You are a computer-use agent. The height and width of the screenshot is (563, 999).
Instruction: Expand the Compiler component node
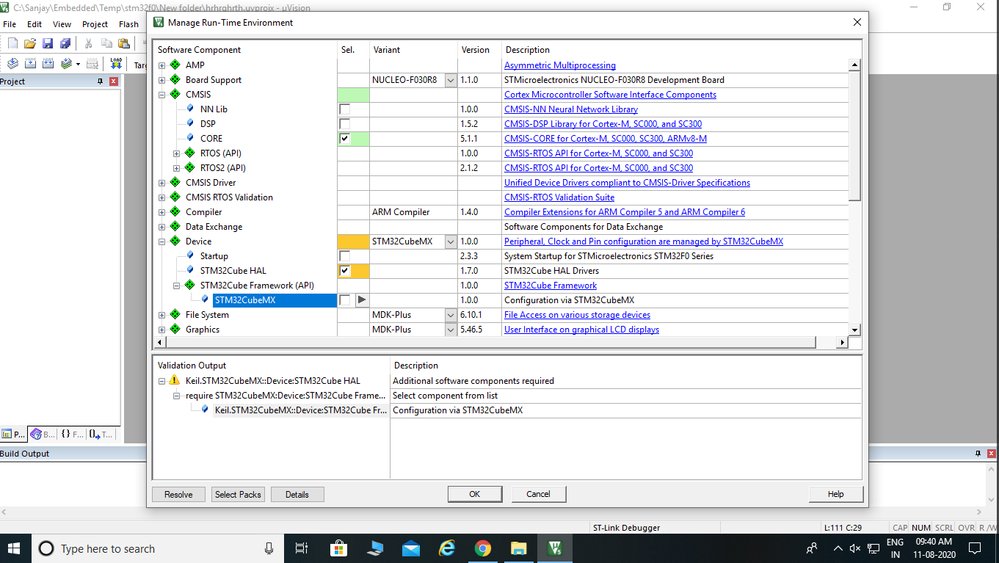(x=162, y=212)
